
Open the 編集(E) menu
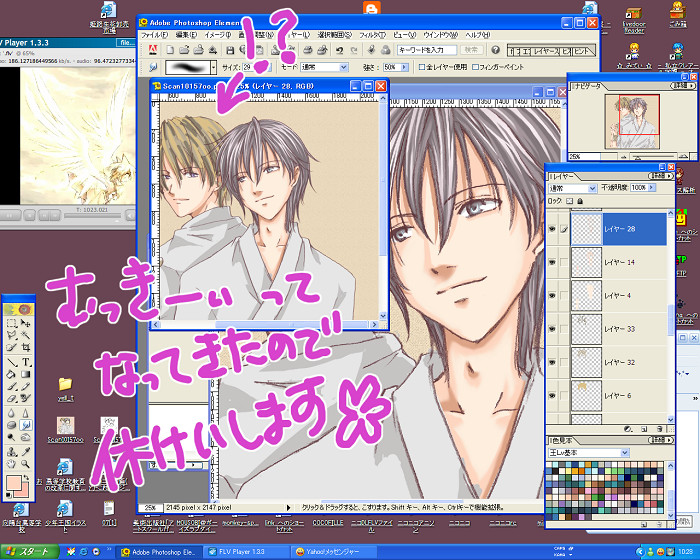coord(186,35)
